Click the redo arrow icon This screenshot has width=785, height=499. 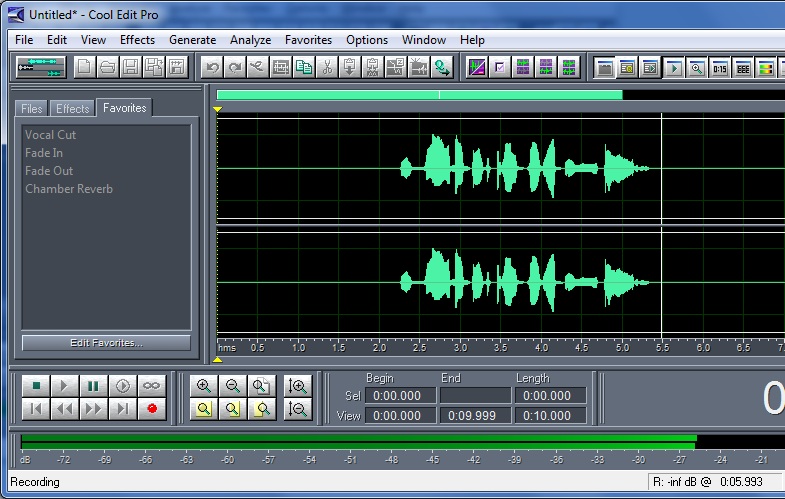point(235,67)
